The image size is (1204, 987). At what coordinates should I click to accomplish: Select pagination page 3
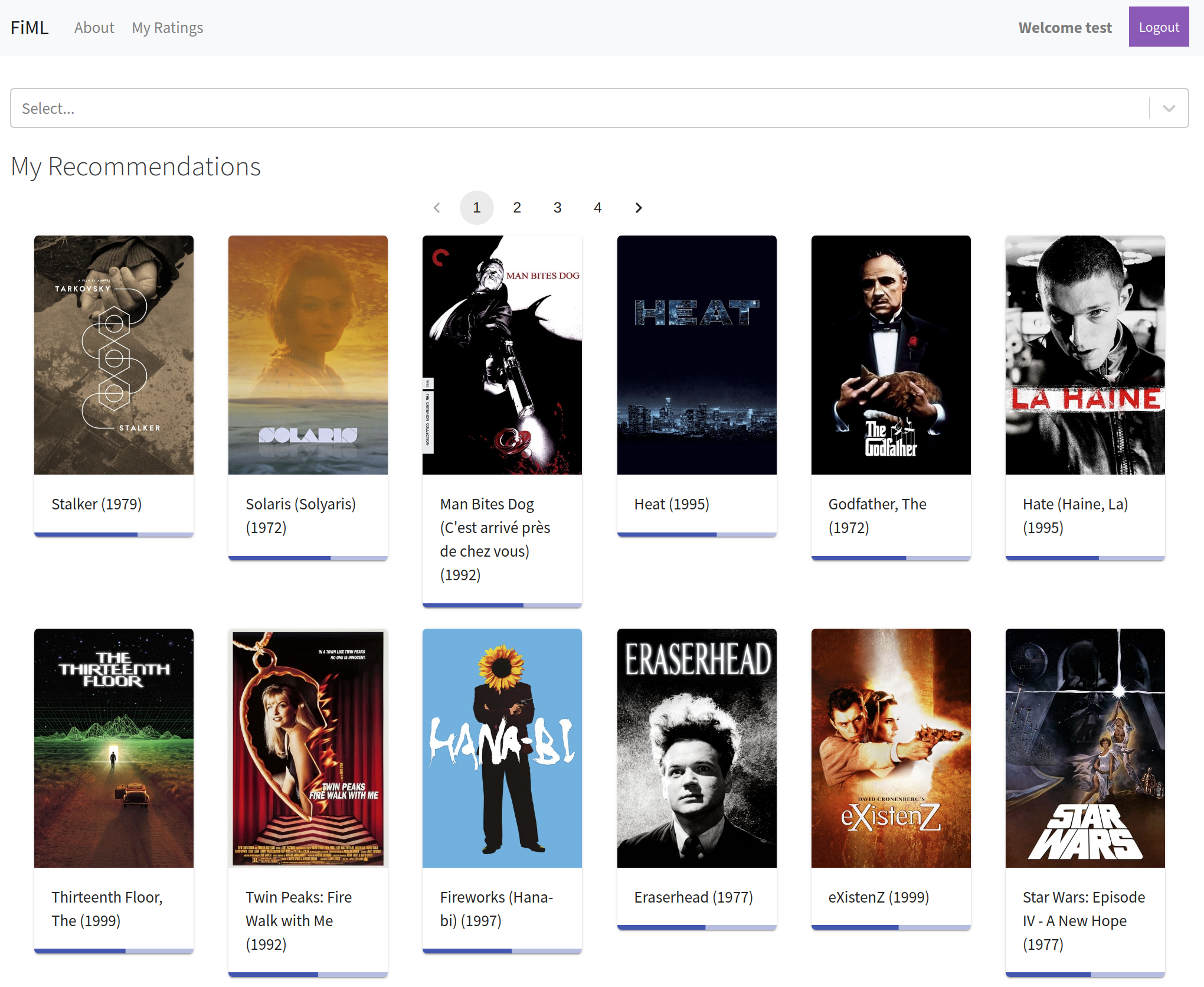click(x=557, y=208)
